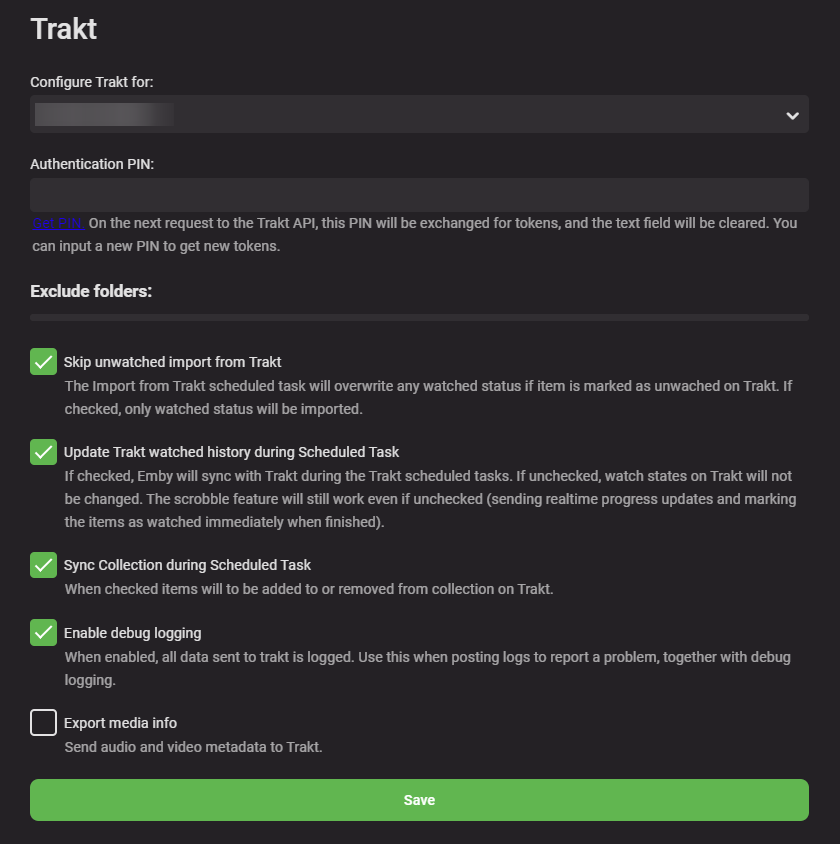840x844 pixels.
Task: Select the blurred username shown in the dropdown
Action: [103, 114]
